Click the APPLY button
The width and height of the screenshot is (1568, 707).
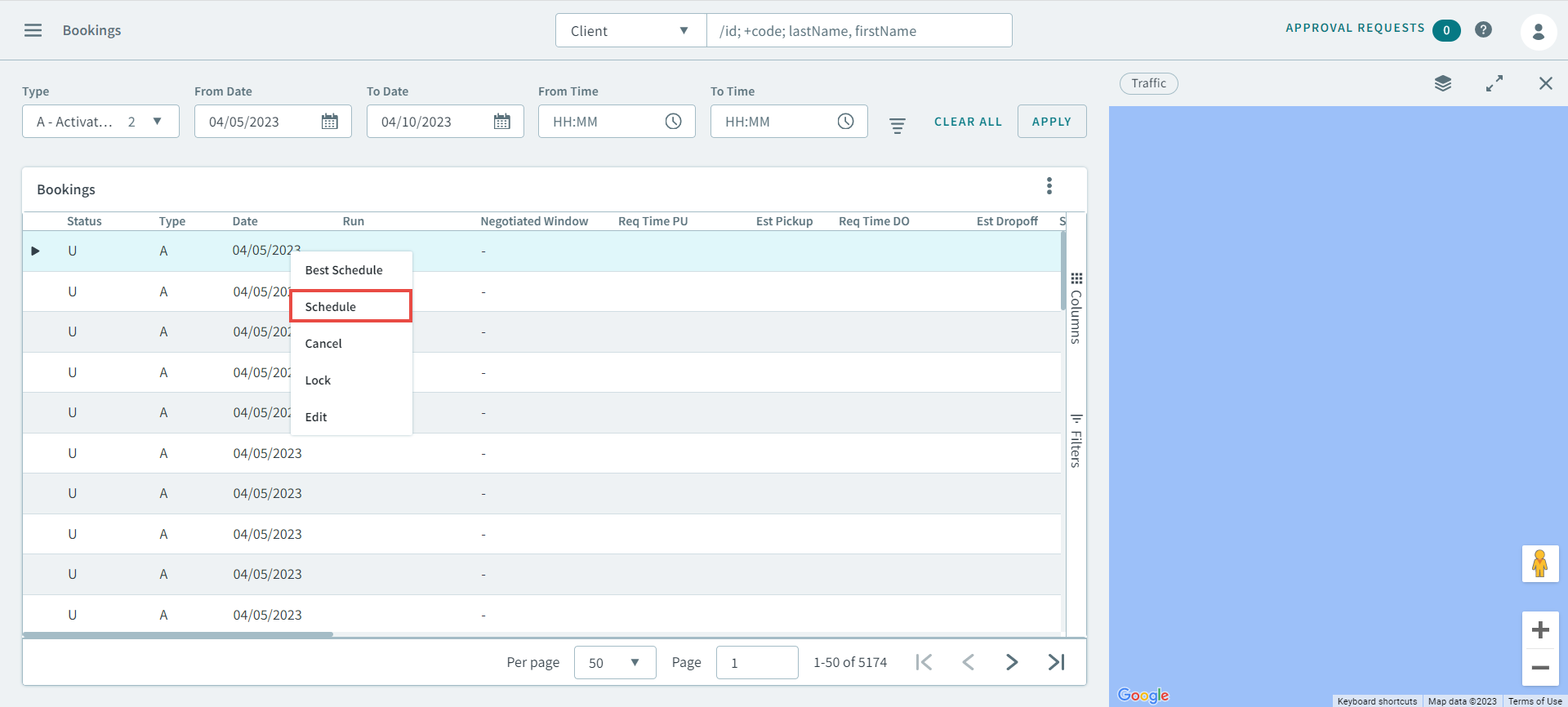(1052, 122)
